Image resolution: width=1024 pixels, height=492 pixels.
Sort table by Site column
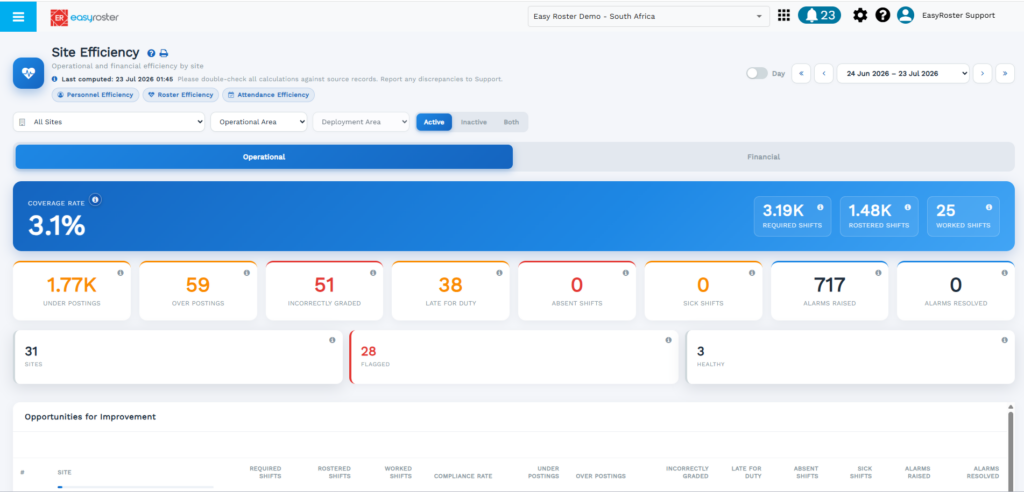coord(64,472)
